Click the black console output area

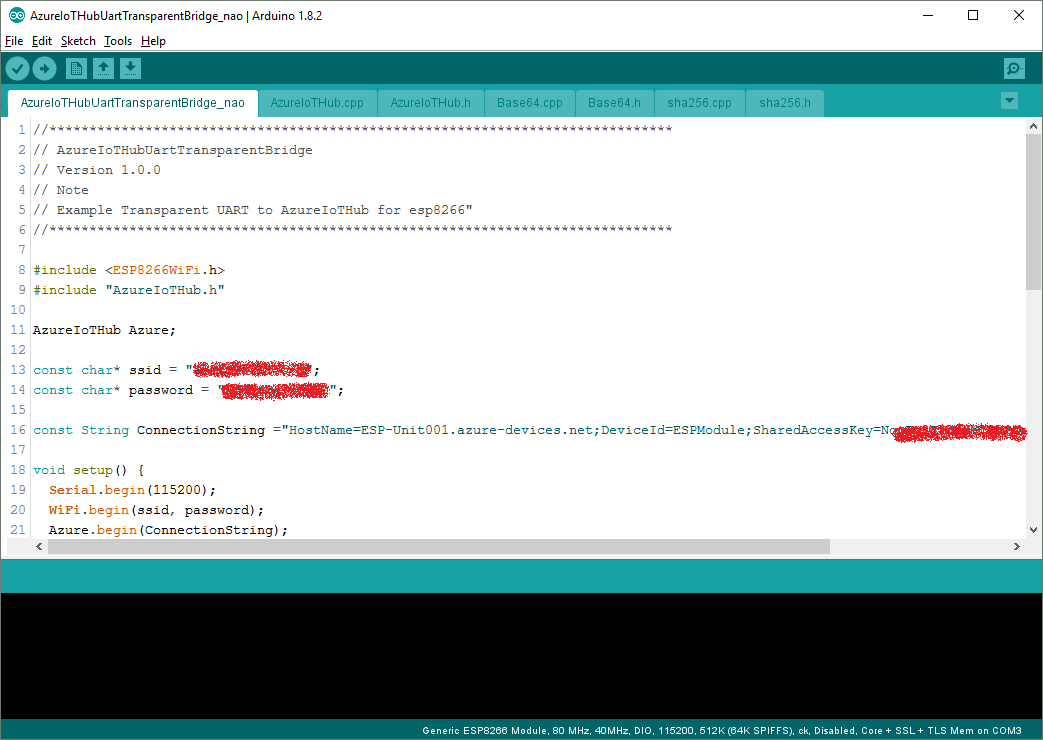[x=522, y=655]
